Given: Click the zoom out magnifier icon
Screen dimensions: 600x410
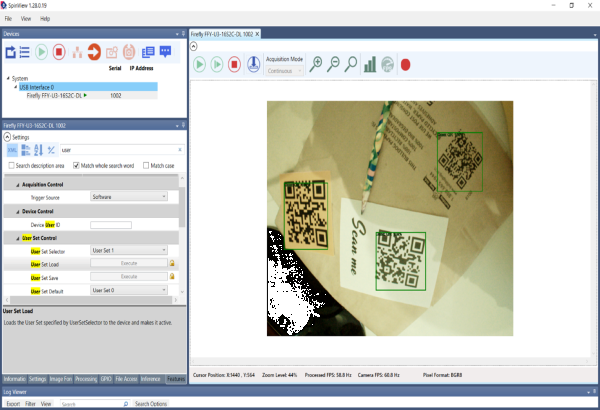Looking at the screenshot, I should pyautogui.click(x=333, y=64).
